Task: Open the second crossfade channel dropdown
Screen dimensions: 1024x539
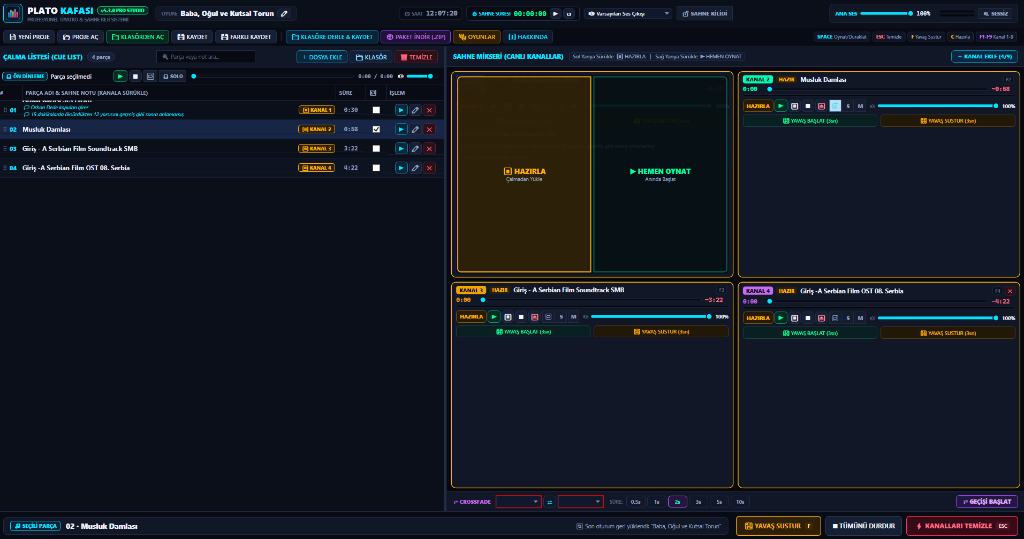Action: (581, 502)
